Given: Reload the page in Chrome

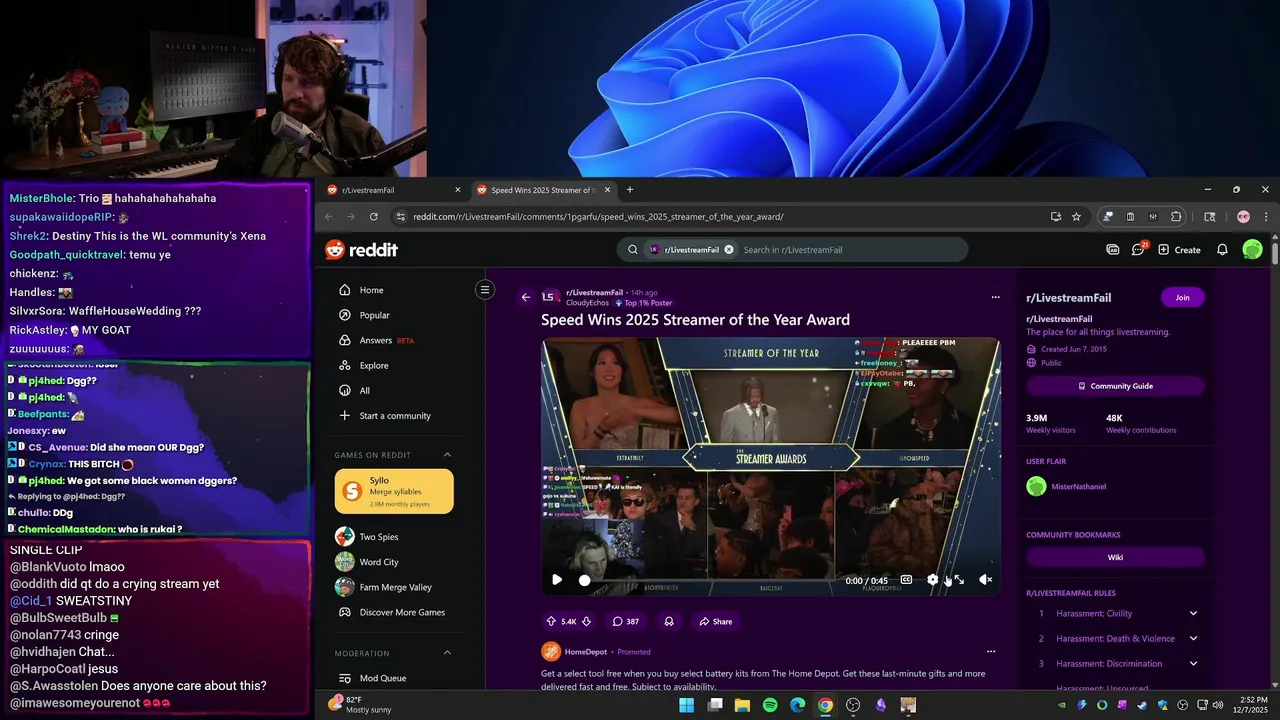Looking at the screenshot, I should (374, 217).
